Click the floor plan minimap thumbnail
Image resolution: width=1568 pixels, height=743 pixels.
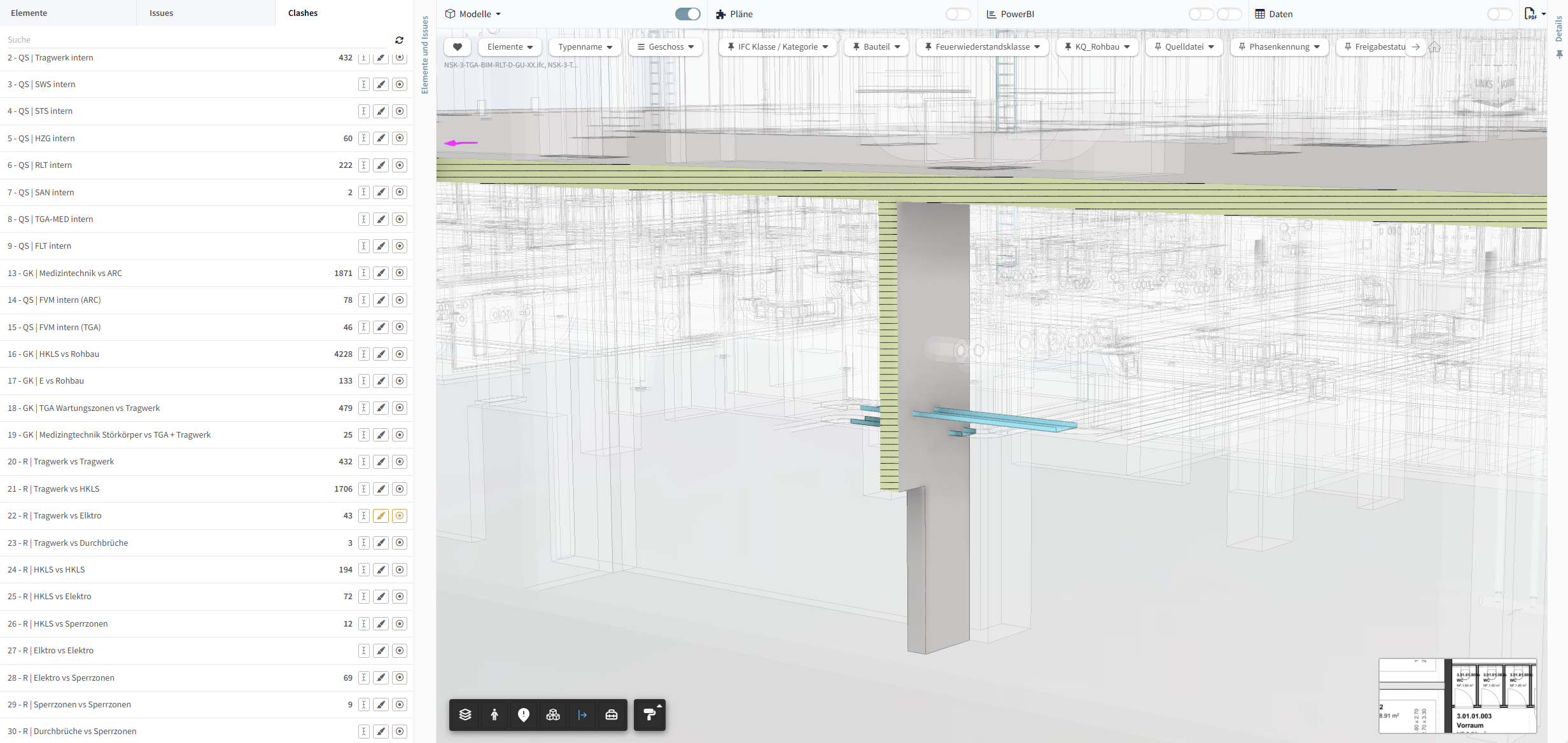point(1457,695)
